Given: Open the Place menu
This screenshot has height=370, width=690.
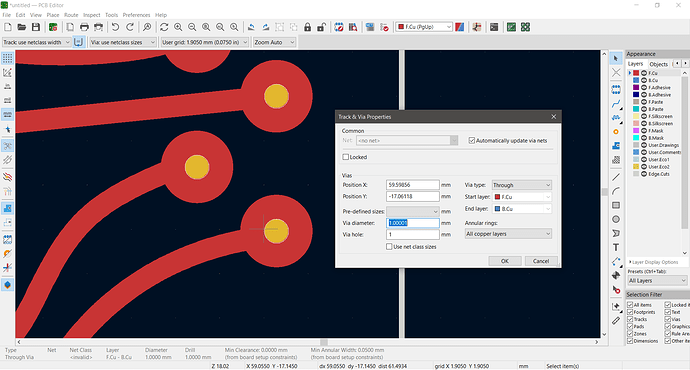Looking at the screenshot, I should 53,15.
